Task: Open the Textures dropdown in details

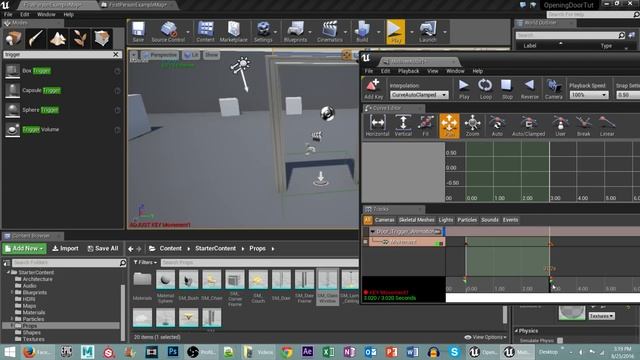Action: point(601,316)
